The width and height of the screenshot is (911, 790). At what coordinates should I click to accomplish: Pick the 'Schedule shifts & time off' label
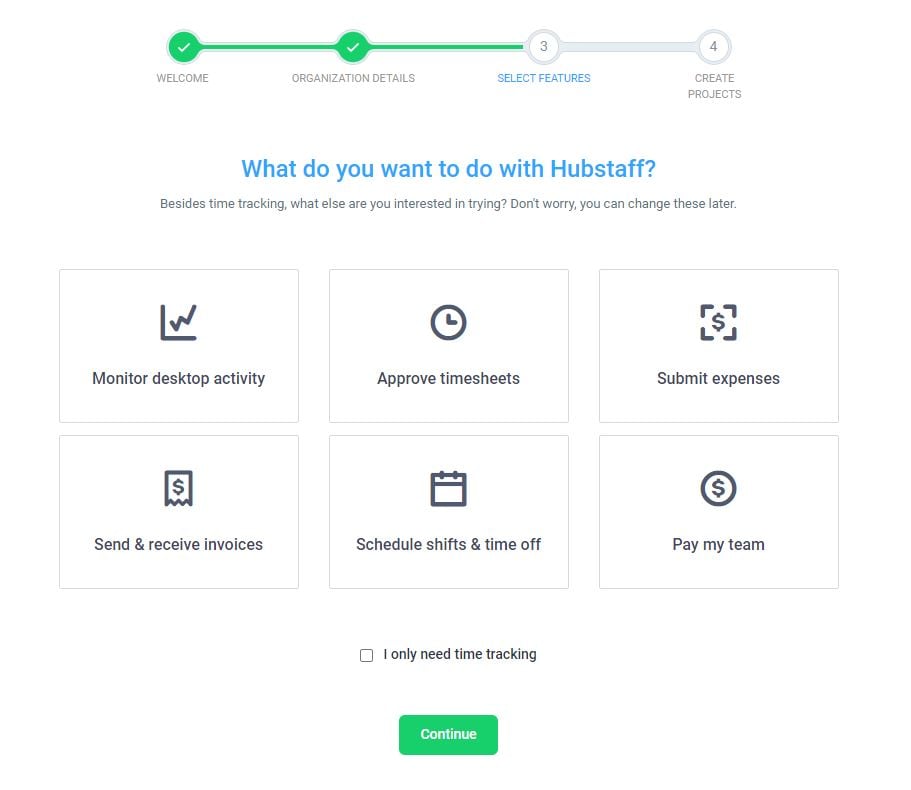pyautogui.click(x=448, y=545)
